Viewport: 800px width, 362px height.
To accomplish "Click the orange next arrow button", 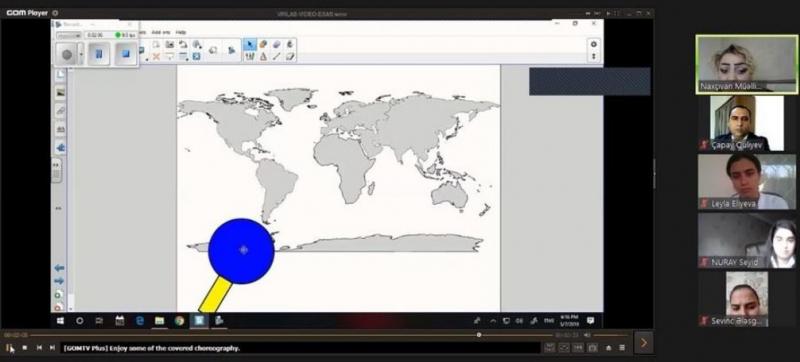I will pos(643,343).
